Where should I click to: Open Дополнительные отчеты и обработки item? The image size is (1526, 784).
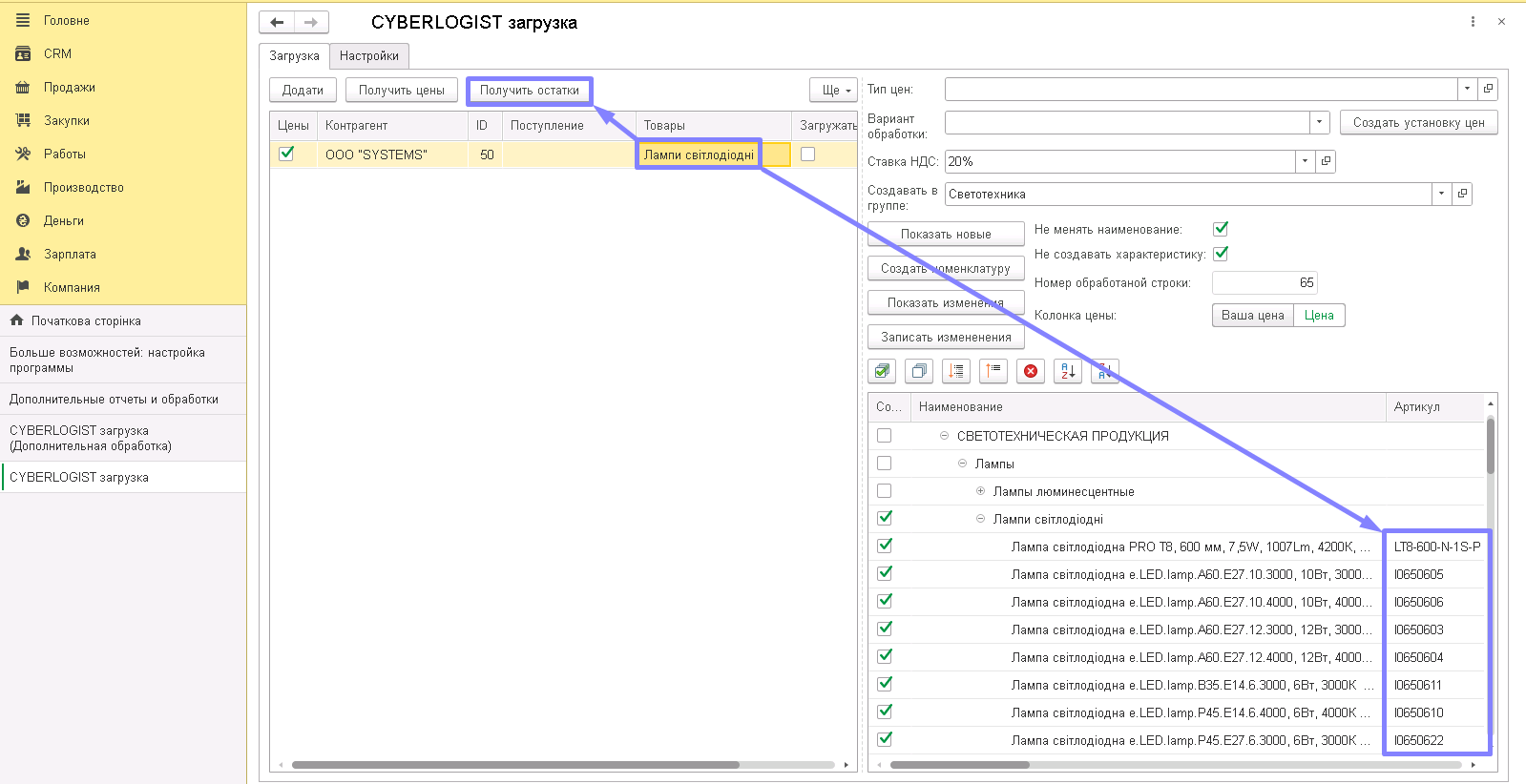tap(123, 399)
